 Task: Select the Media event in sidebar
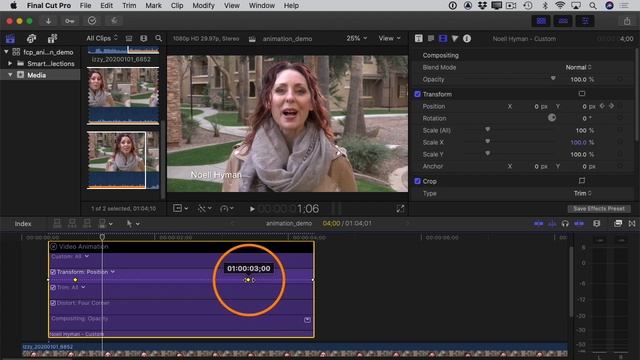[x=36, y=75]
